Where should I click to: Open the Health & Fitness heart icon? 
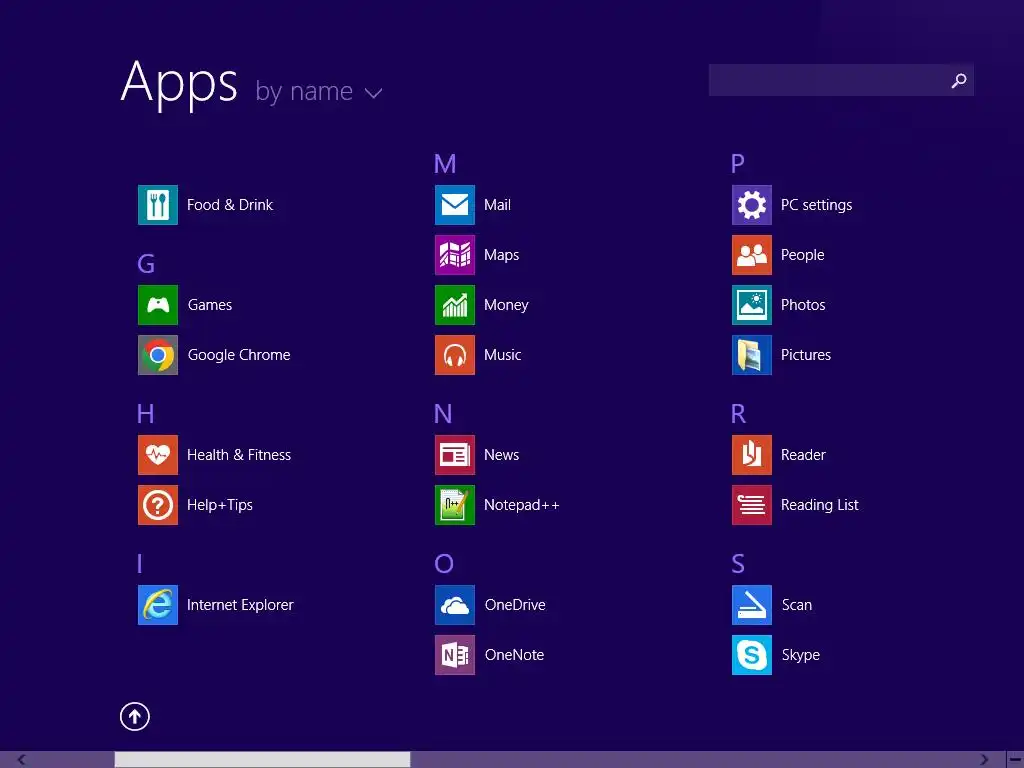click(x=157, y=455)
